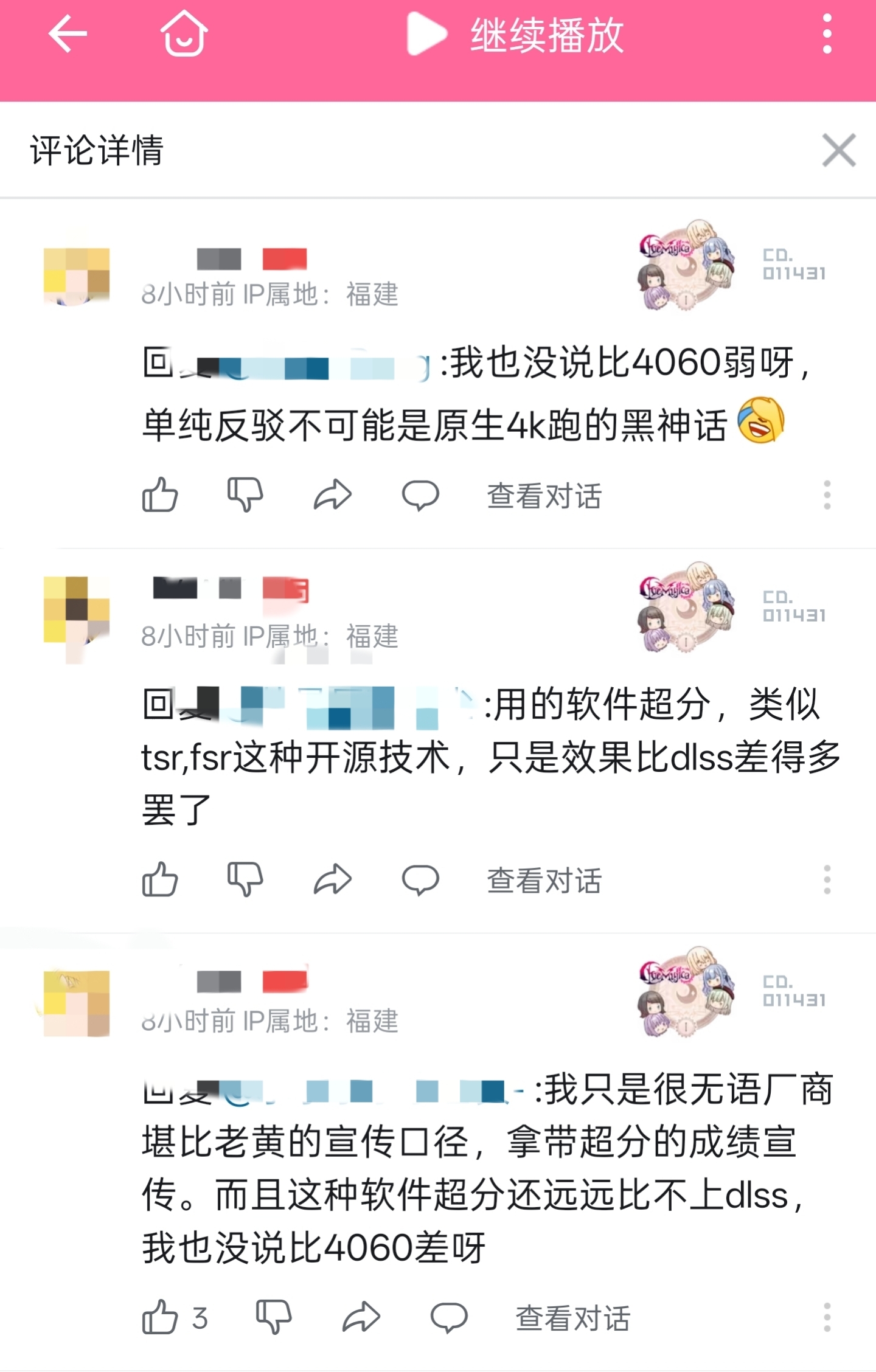The width and height of the screenshot is (876, 1372).
Task: Open the header three-dot overflow menu
Action: coord(827,34)
